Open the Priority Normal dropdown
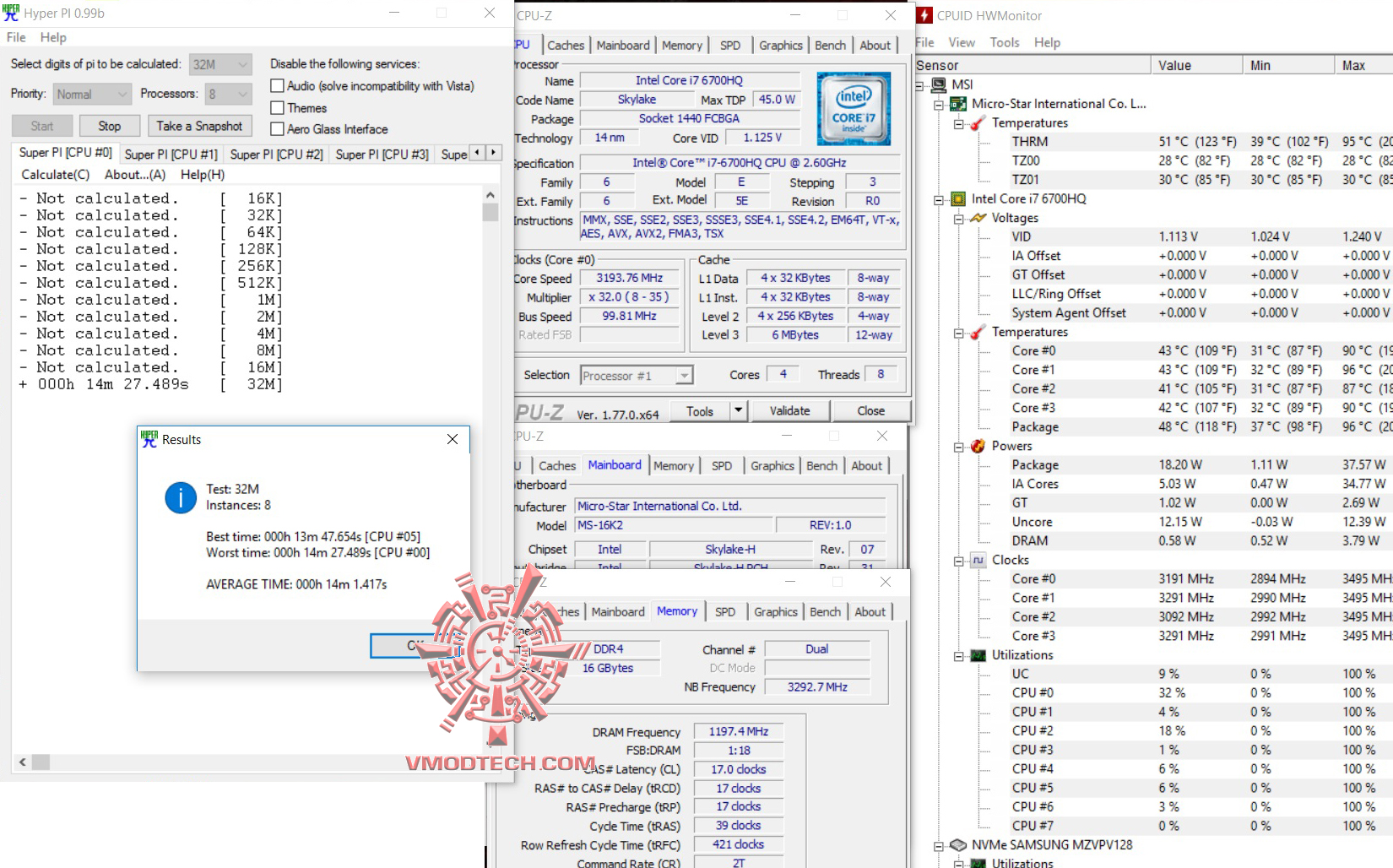1393x868 pixels. pos(93,94)
